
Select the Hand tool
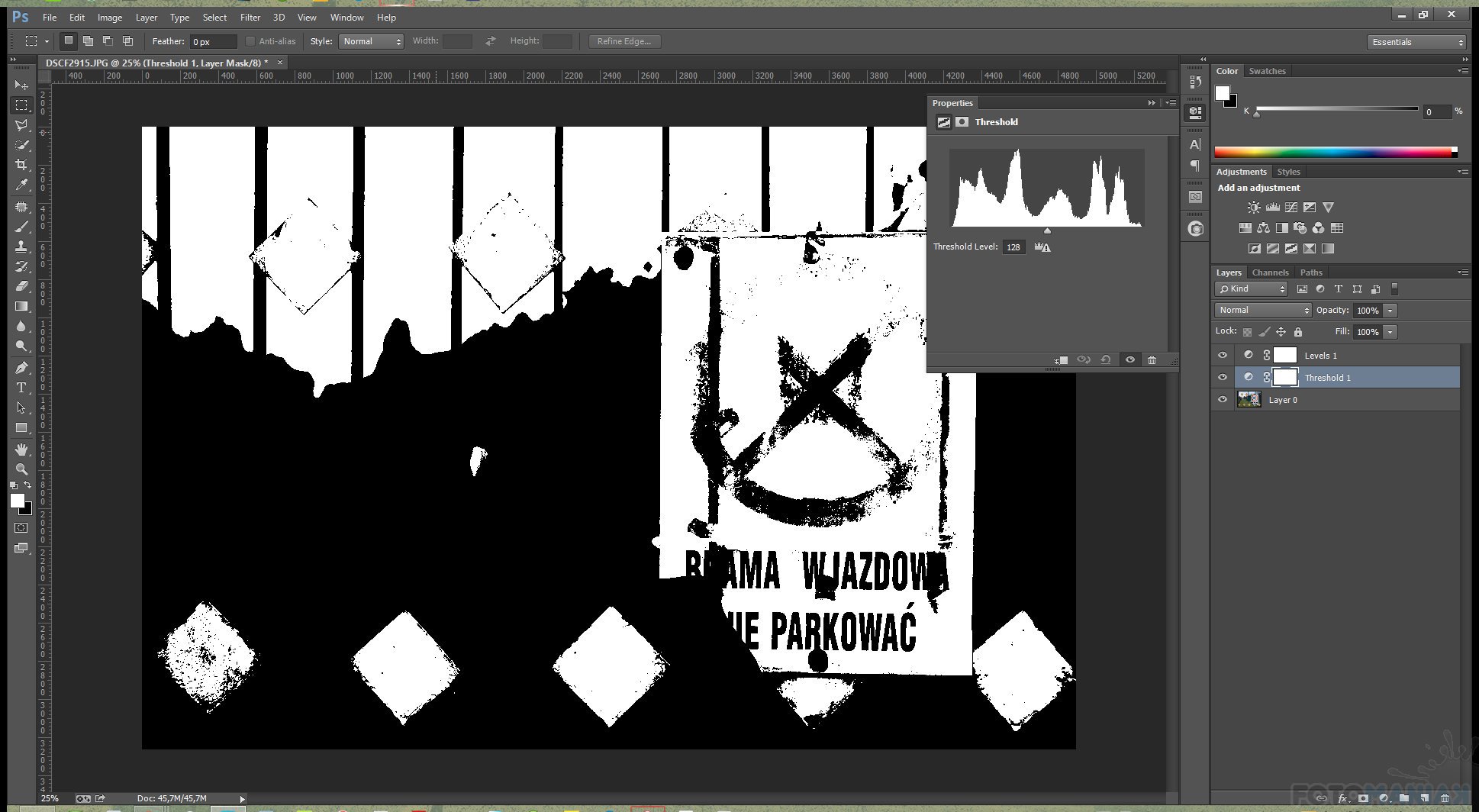tap(21, 449)
